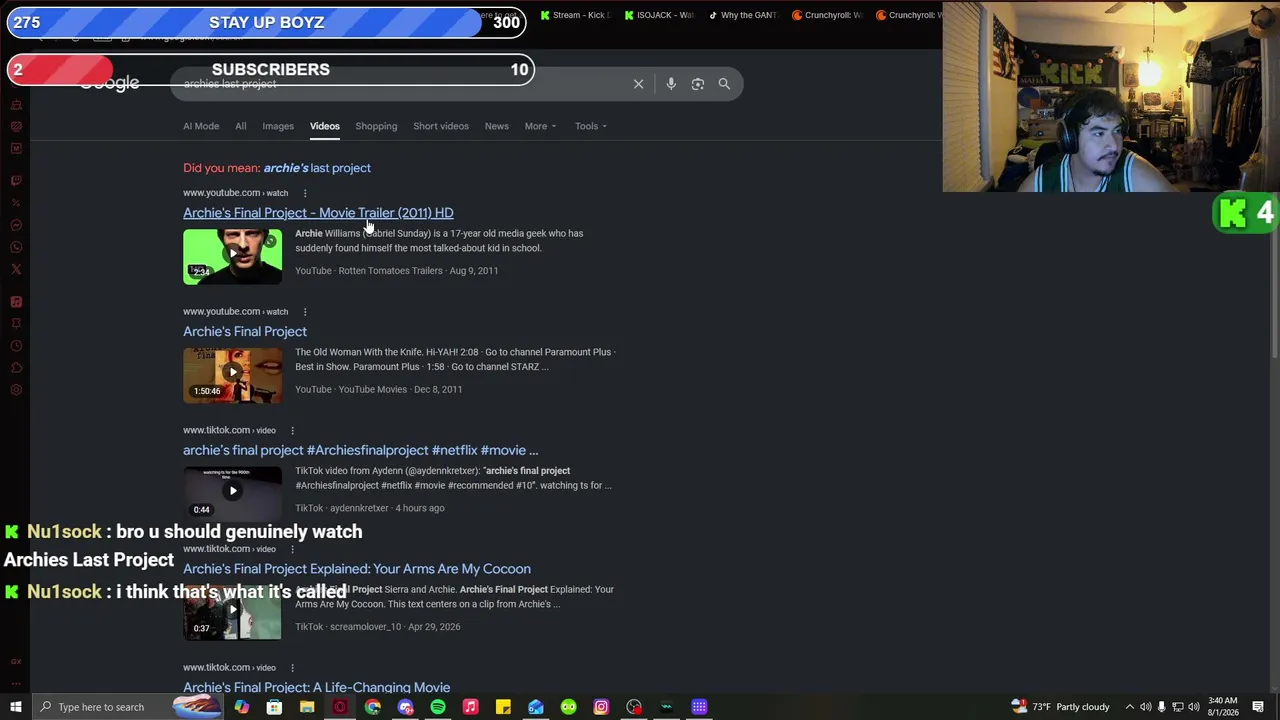Viewport: 1280px width, 720px height.
Task: Start a voice search with the microphone
Action: (x=671, y=84)
